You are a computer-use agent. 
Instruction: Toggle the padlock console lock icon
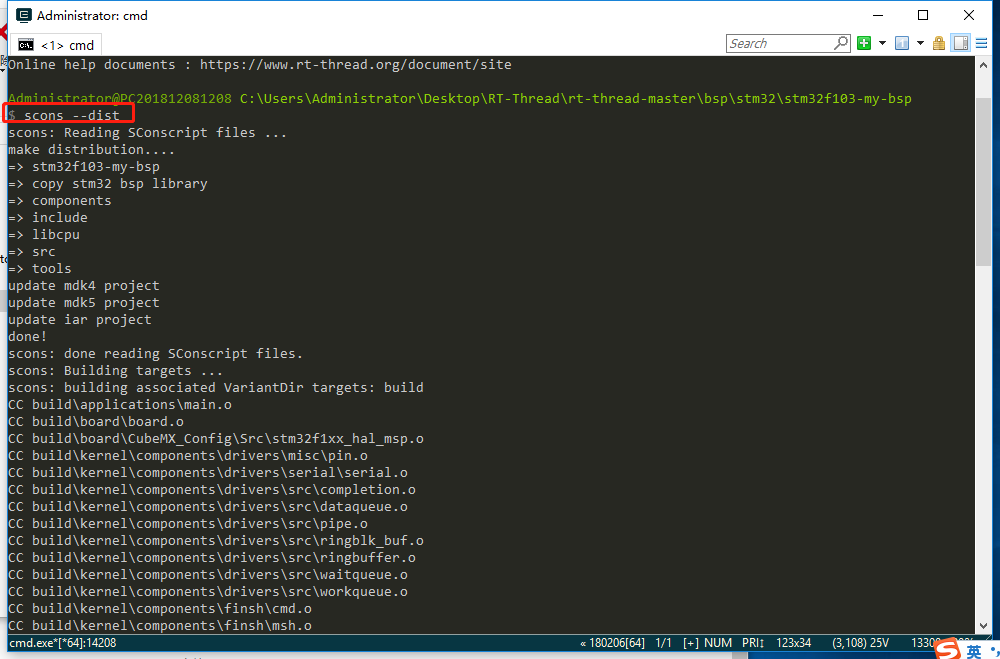click(939, 43)
